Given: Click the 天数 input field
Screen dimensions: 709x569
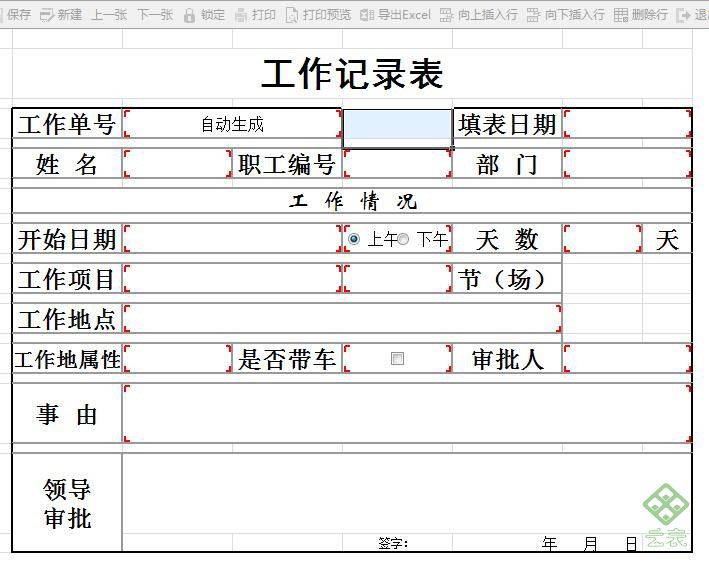Looking at the screenshot, I should (603, 238).
